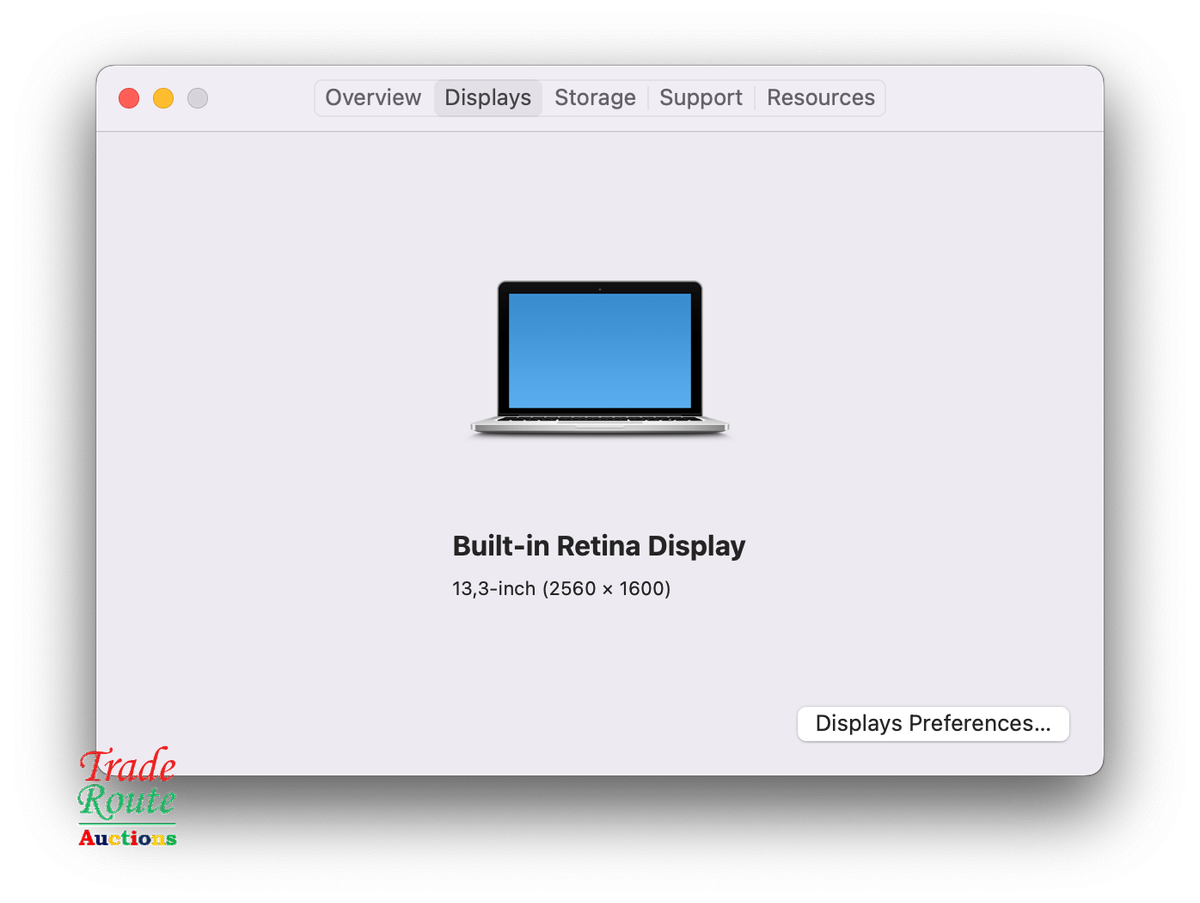
Task: Click the red 'Trade' text in the watermark logo
Action: click(x=126, y=766)
